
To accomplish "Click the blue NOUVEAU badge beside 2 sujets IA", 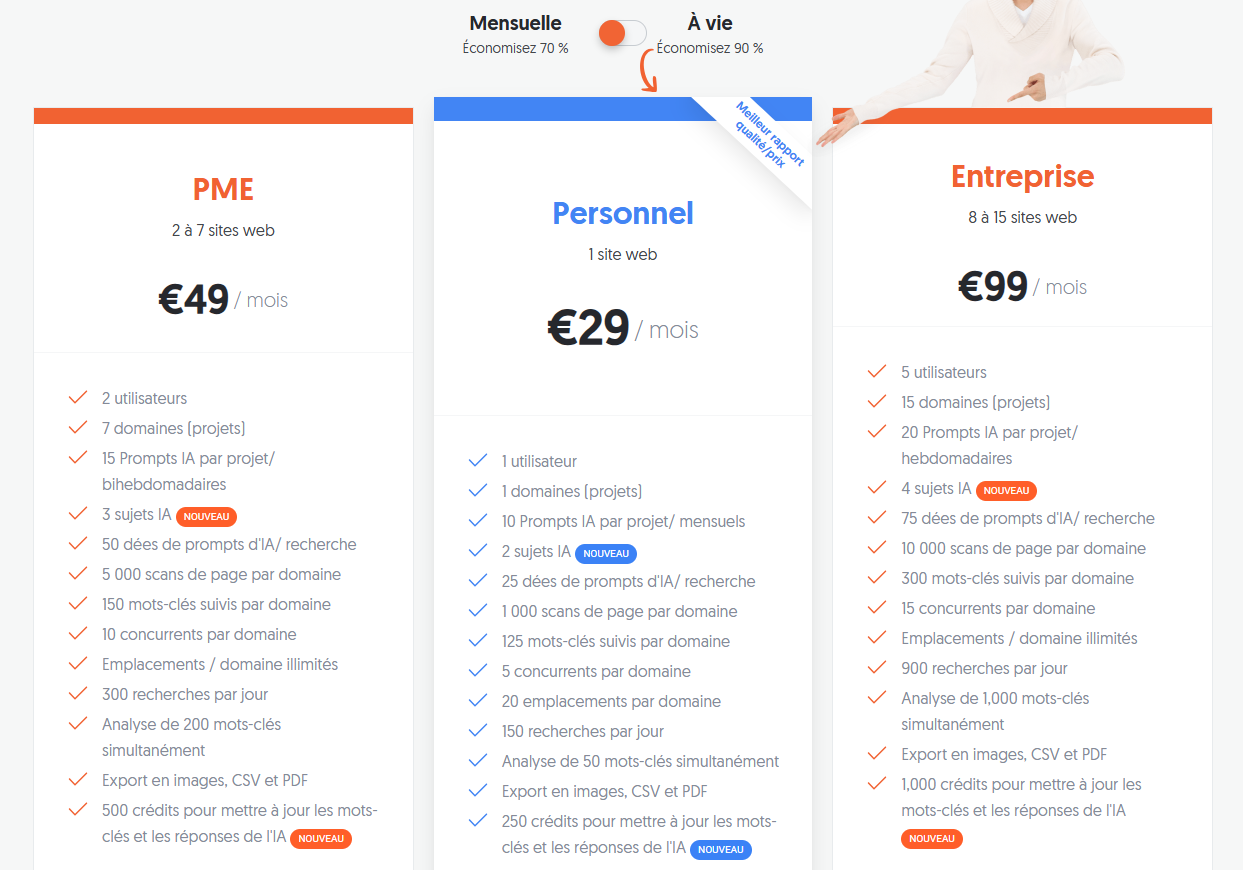I will point(606,554).
